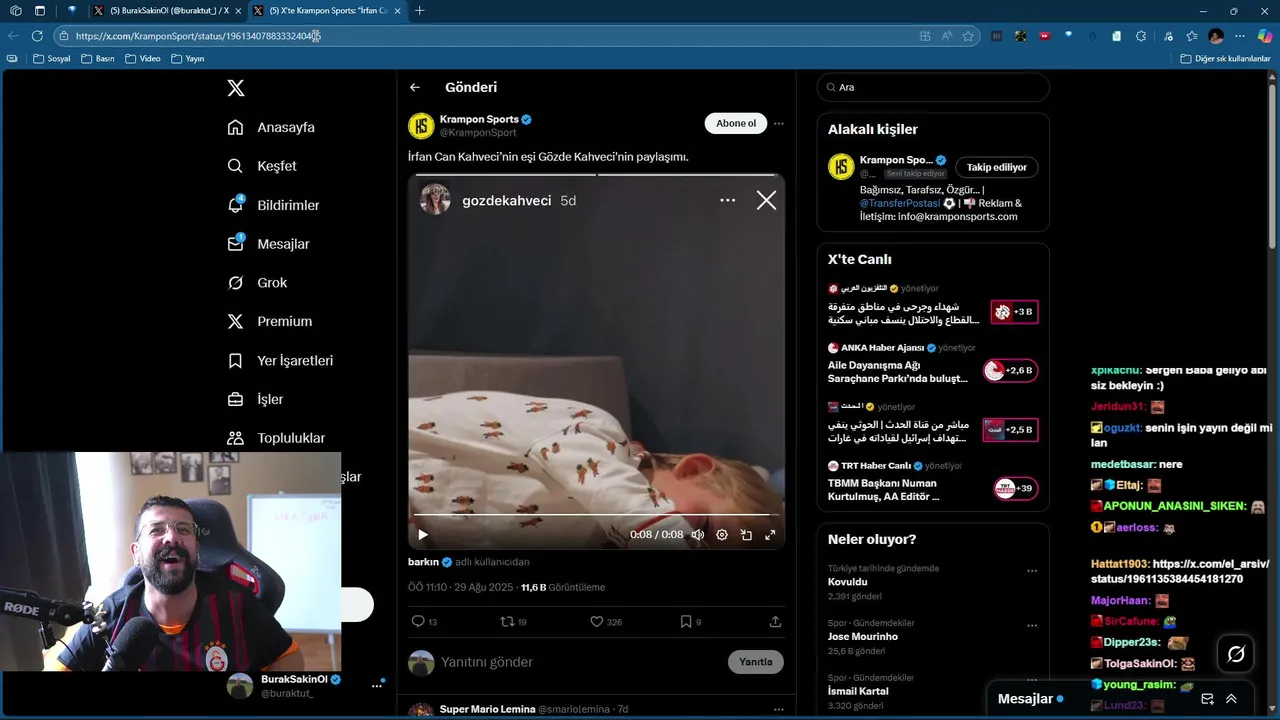Viewport: 1280px width, 720px height.
Task: Open embedded story three-dot options
Action: point(728,200)
